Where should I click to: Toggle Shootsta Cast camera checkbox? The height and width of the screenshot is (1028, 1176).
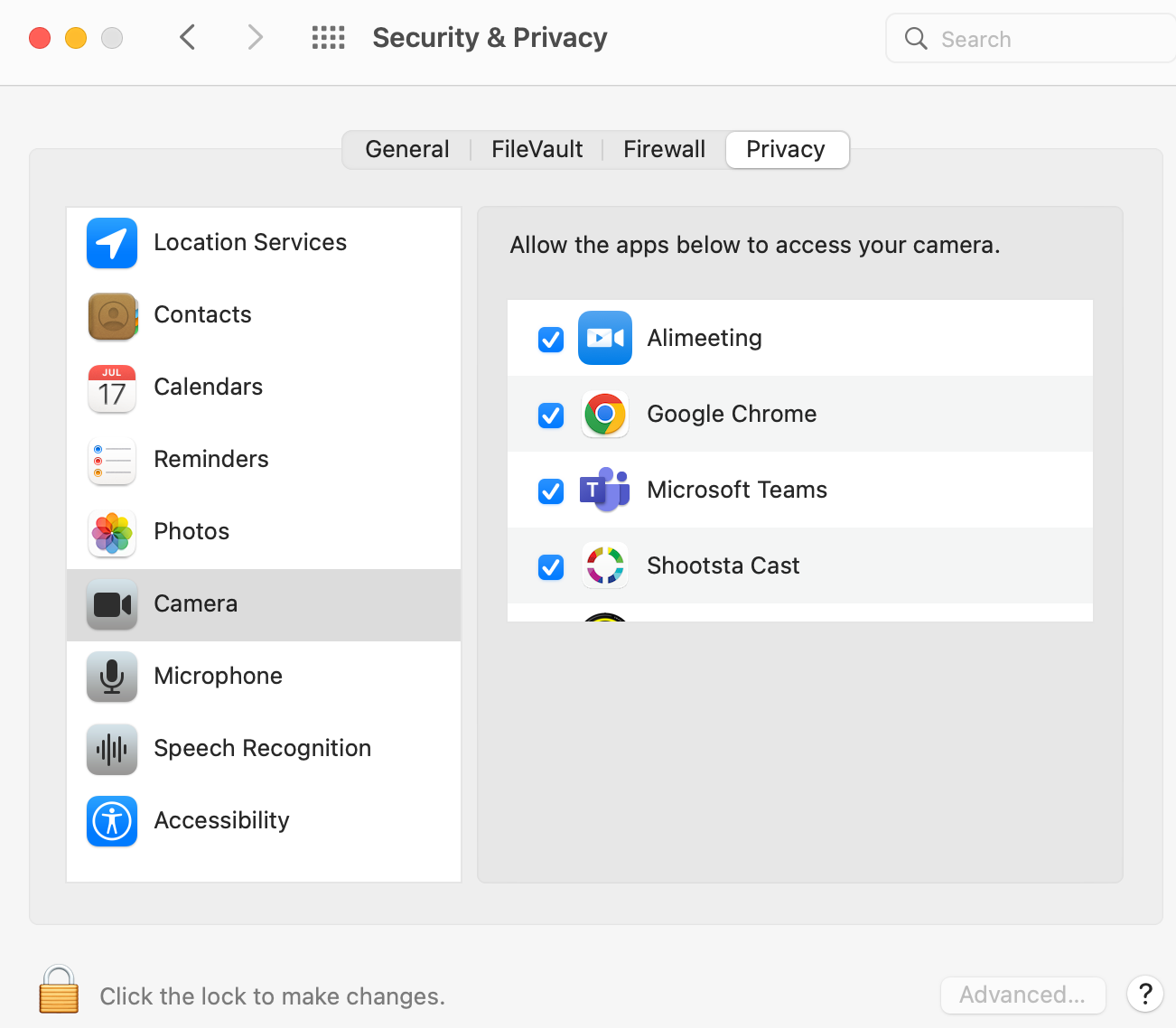click(551, 567)
